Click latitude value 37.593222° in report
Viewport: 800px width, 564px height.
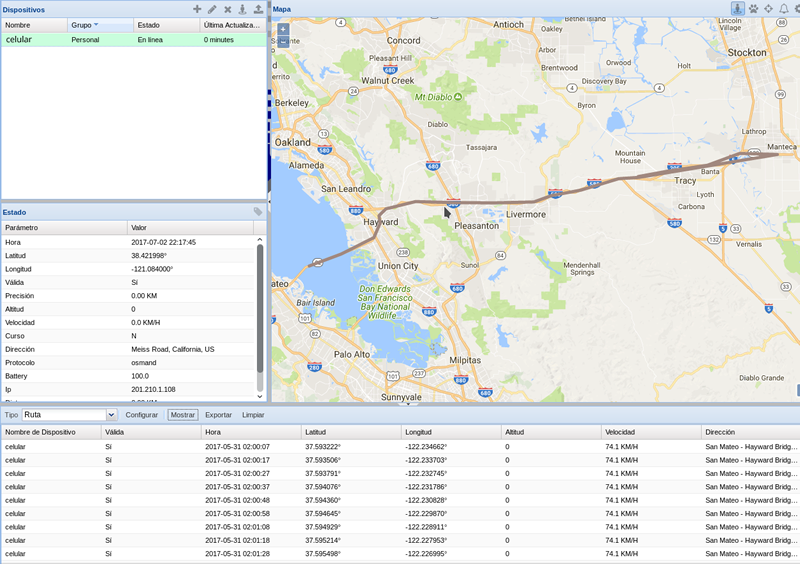tap(323, 447)
